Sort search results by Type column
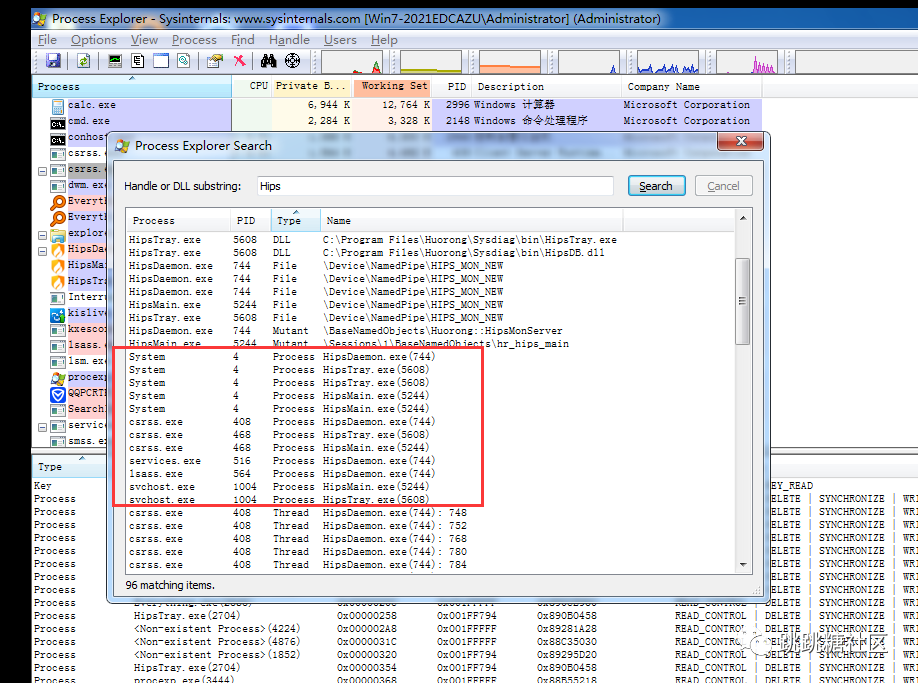918x683 pixels. click(x=295, y=221)
